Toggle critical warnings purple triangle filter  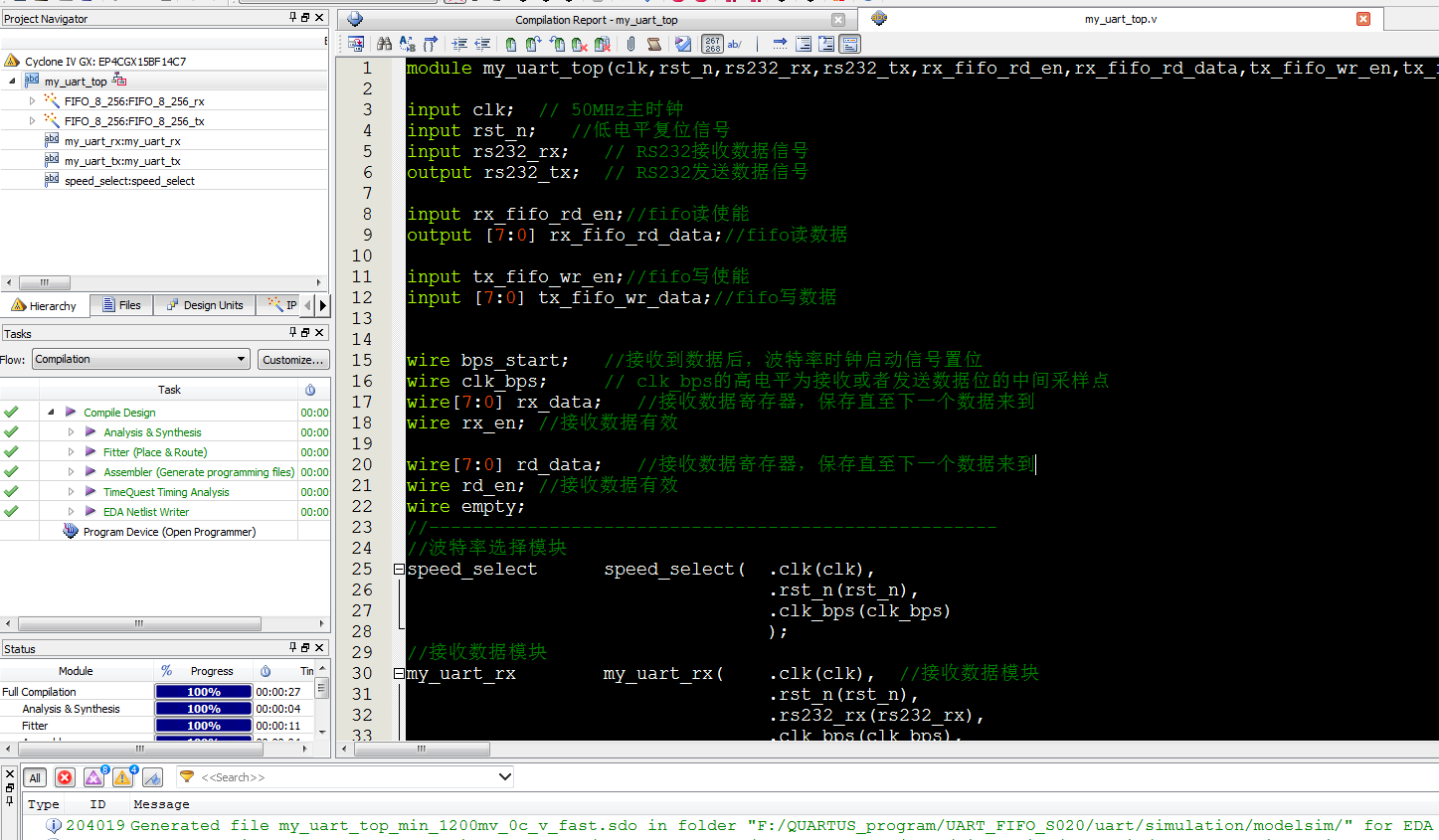(94, 777)
